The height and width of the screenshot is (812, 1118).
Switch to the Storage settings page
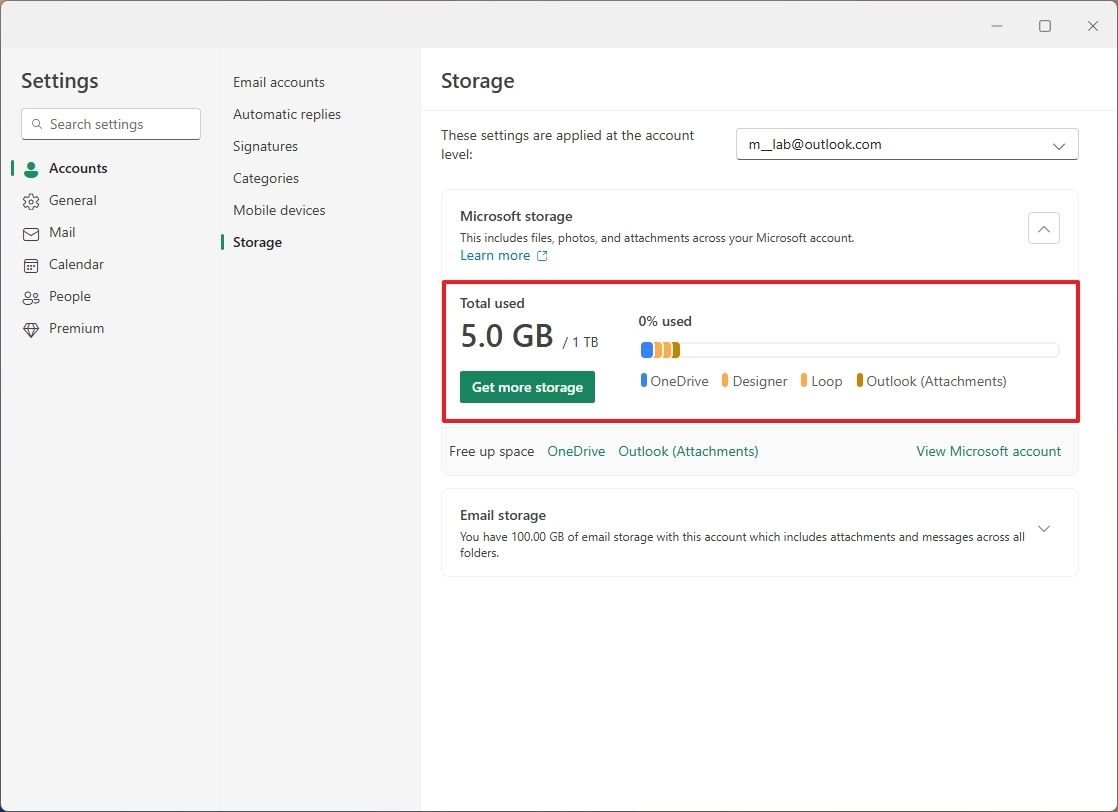(x=256, y=242)
